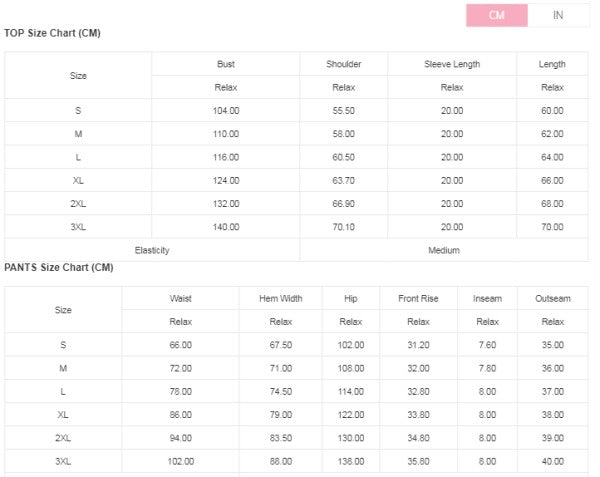The width and height of the screenshot is (600, 477).
Task: Click the Waist column header
Action: (181, 298)
